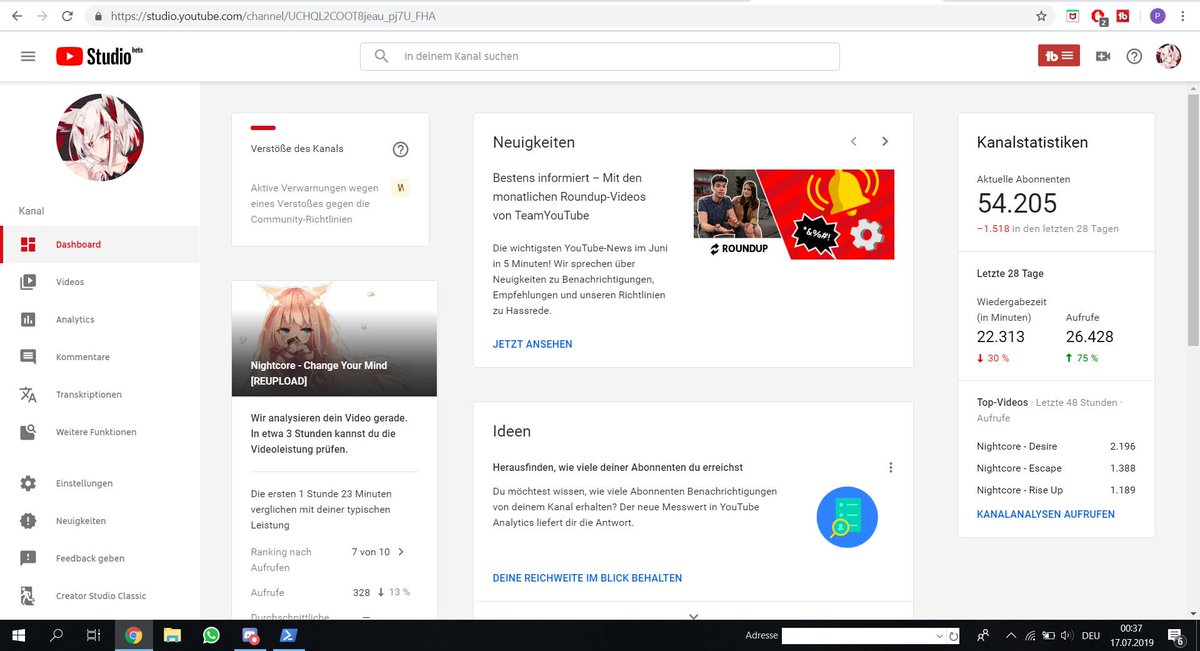Click DEINE REICHWEITE IM BLICK BEHALTEN
The image size is (1200, 651).
(x=588, y=578)
